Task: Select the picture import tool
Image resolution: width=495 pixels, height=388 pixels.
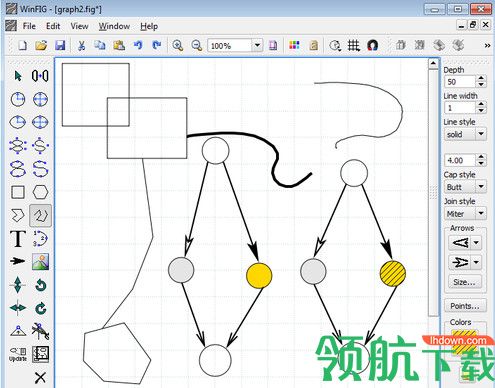Action: (x=40, y=262)
